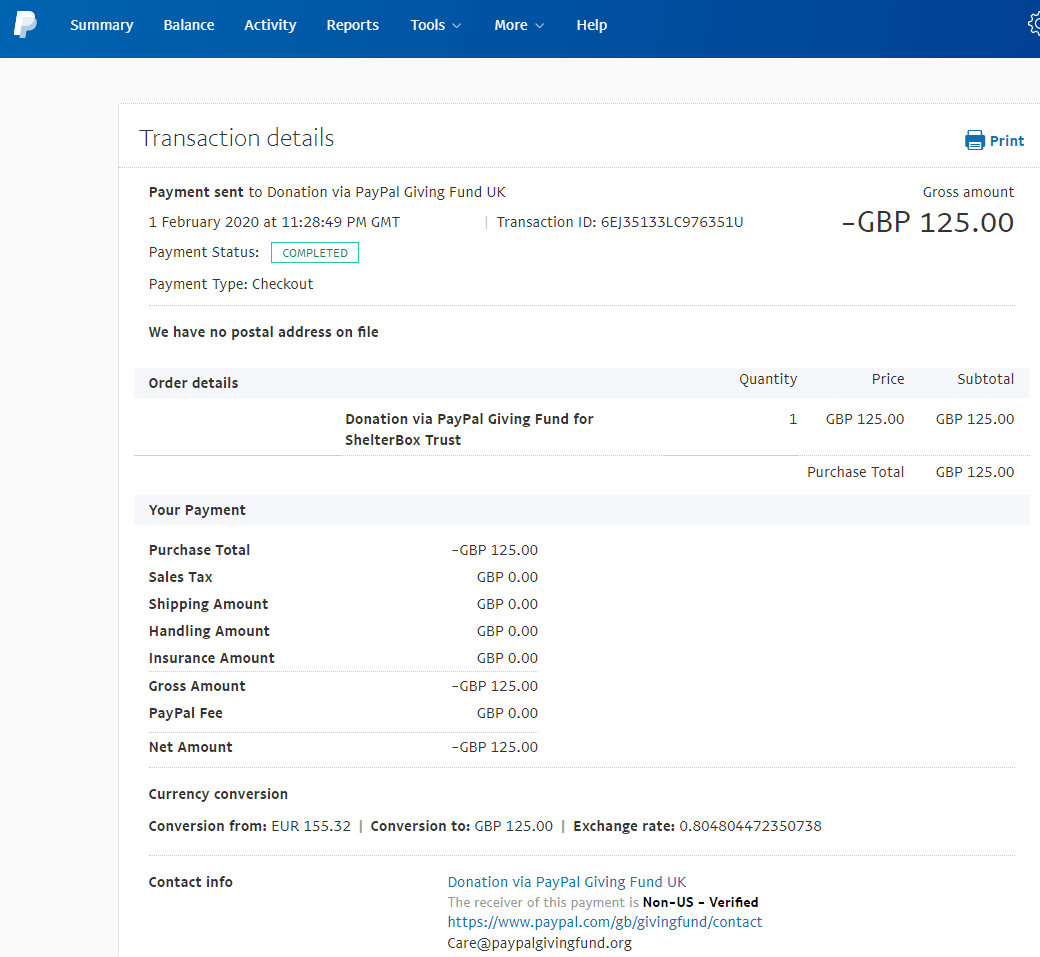The image size is (1040, 957).
Task: Click the Your Payment section header
Action: [x=197, y=510]
